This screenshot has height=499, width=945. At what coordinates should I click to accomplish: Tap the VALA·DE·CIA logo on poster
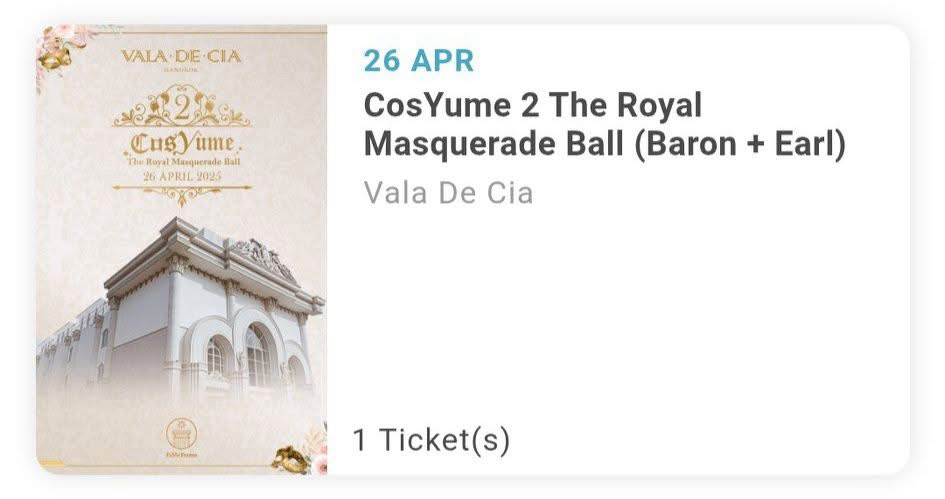tap(181, 55)
